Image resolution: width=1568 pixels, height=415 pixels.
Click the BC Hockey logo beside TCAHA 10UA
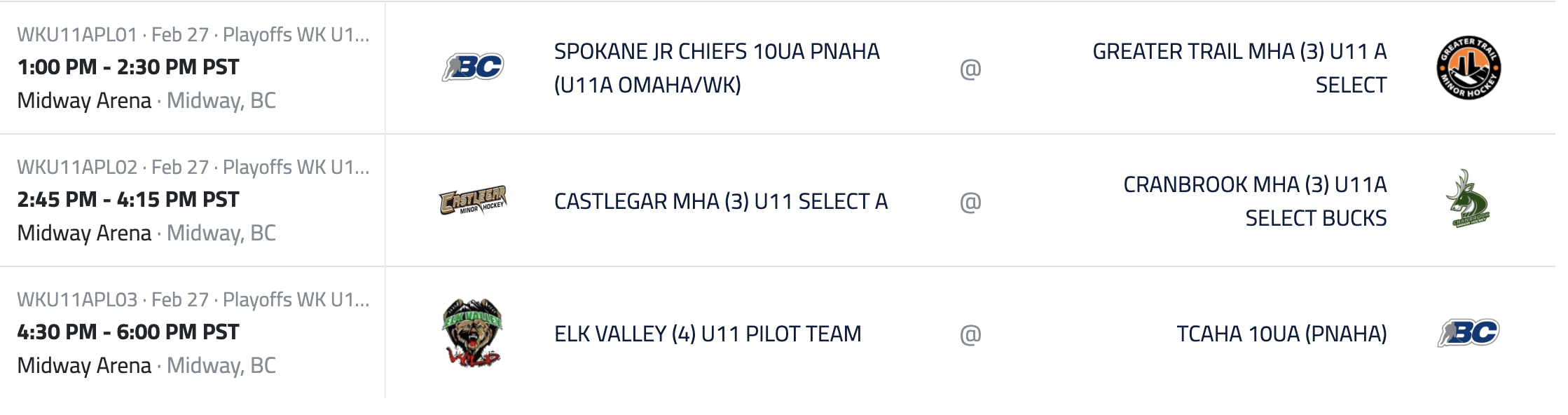1469,333
